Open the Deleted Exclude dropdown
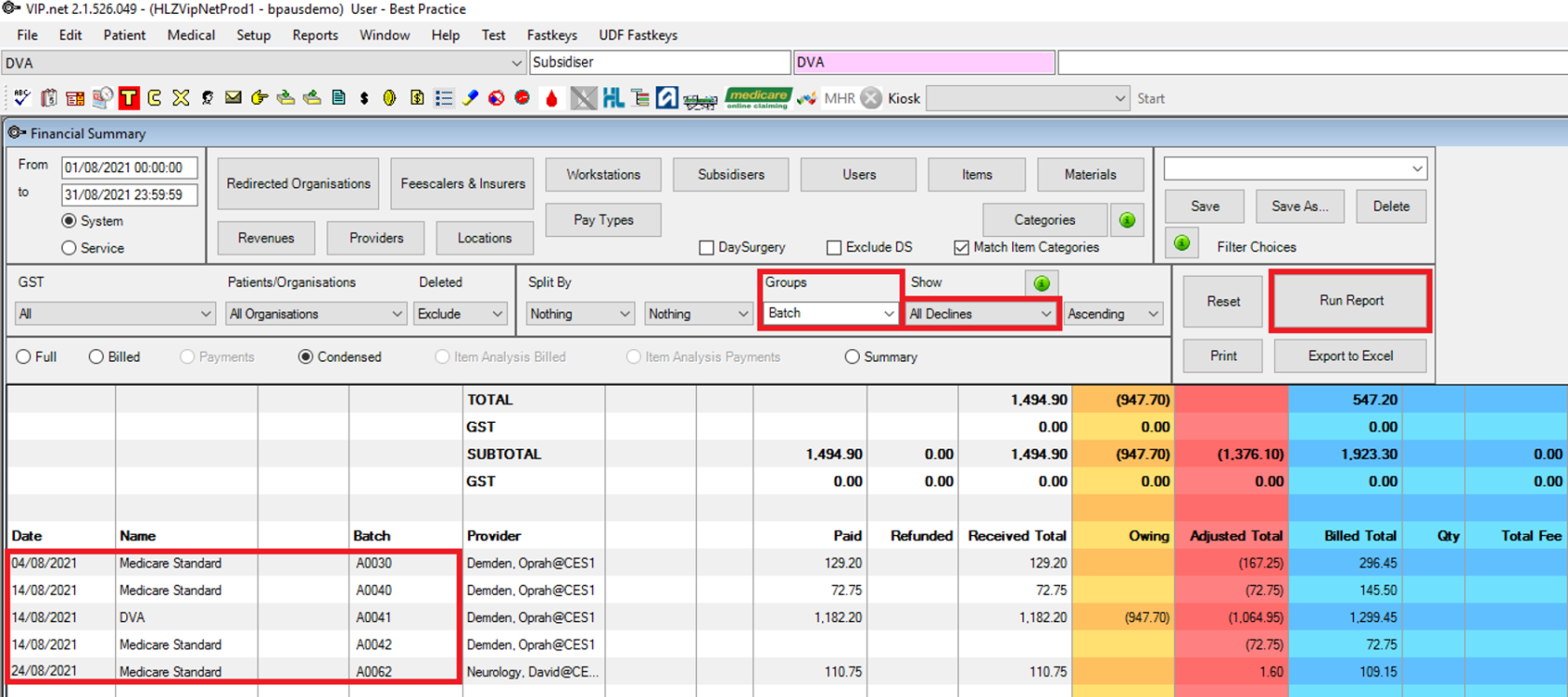 coord(460,313)
